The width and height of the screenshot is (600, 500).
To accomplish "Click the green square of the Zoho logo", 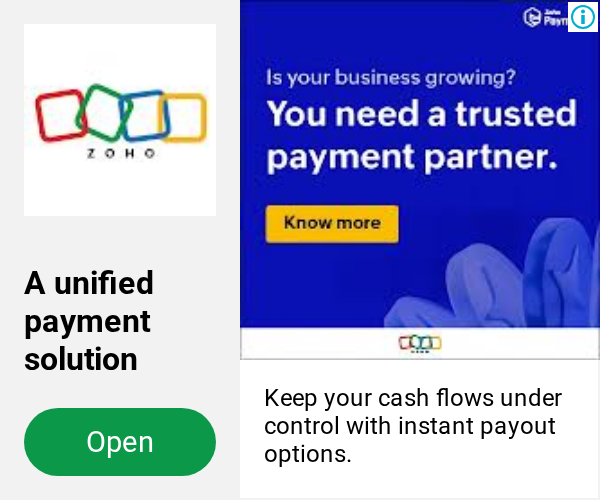I will [x=103, y=112].
